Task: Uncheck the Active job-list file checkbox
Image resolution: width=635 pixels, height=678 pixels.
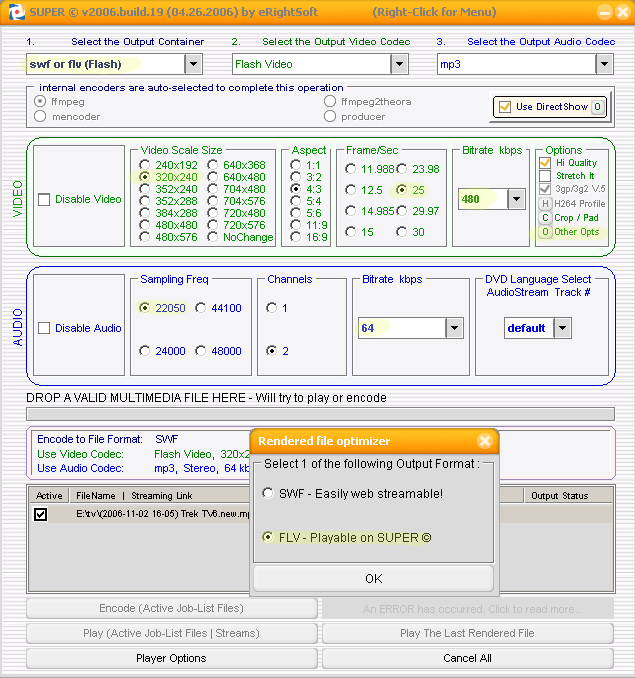Action: click(41, 514)
